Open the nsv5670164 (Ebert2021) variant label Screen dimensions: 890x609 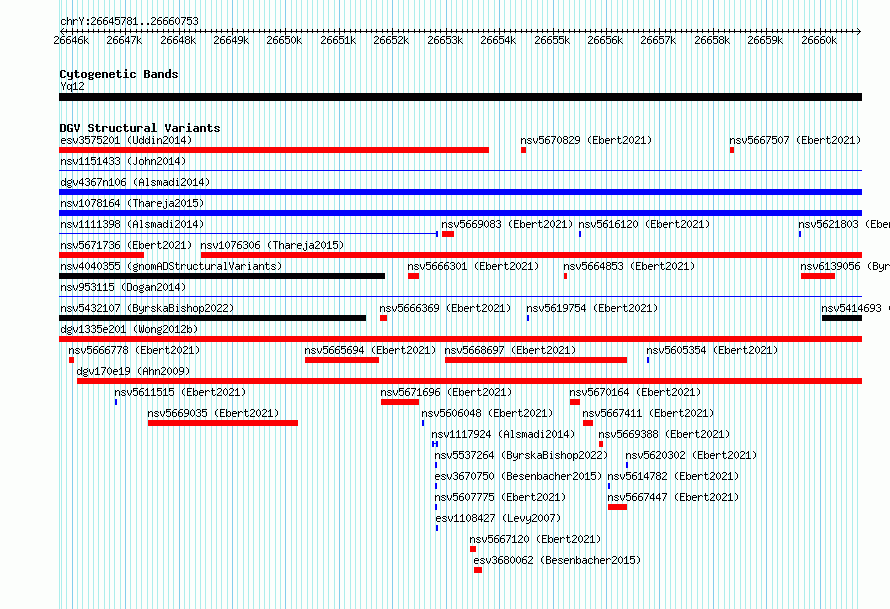coord(635,392)
